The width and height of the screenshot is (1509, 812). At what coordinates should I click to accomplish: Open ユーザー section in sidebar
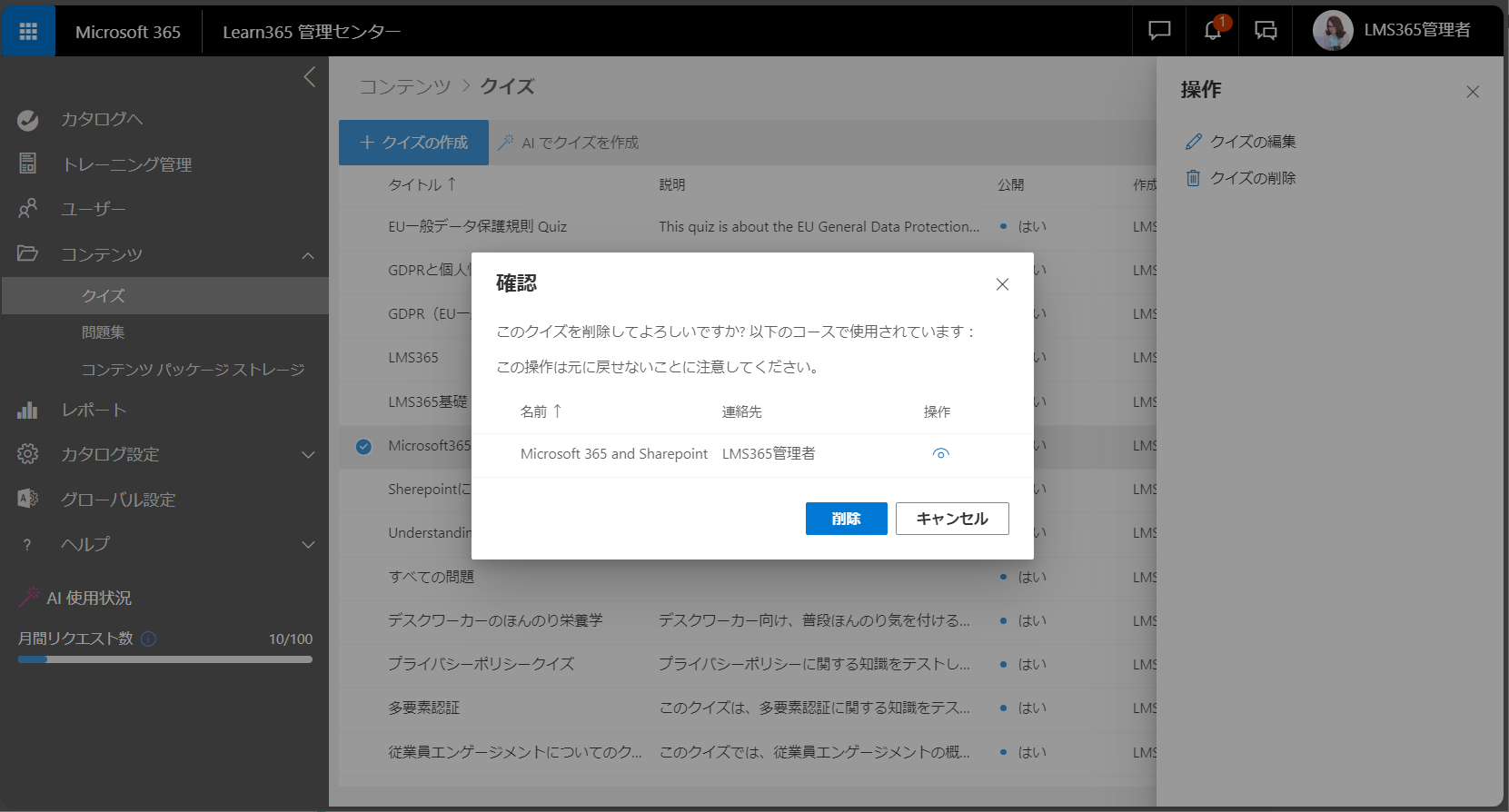93,209
